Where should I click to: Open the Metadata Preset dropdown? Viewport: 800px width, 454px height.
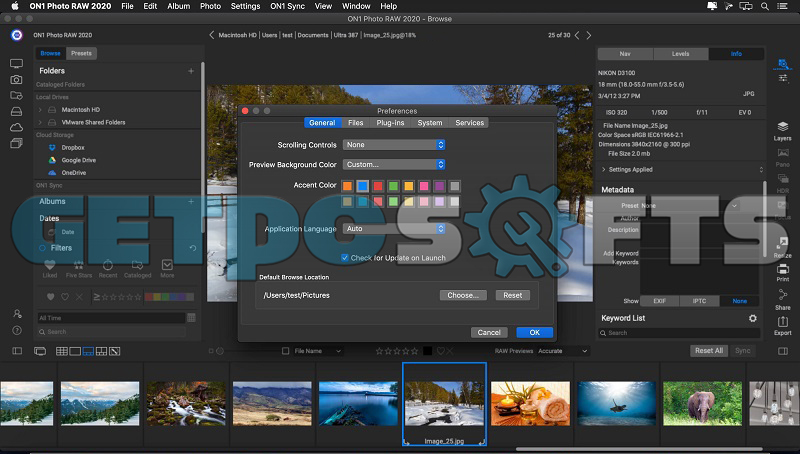(x=690, y=206)
